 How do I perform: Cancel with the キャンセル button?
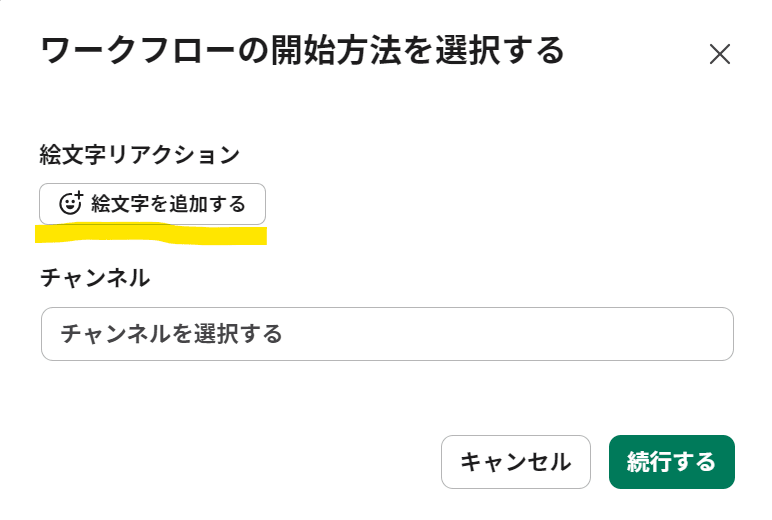515,462
